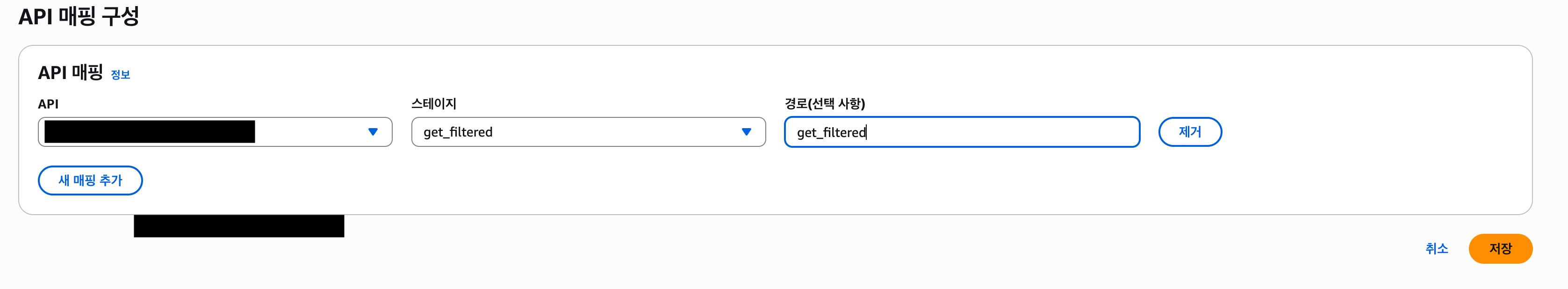
Task: Click the API dropdown arrow icon
Action: 373,132
